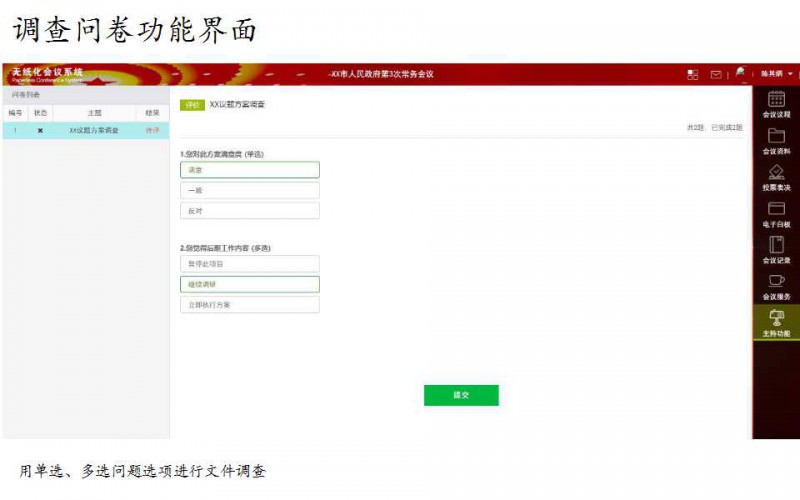Click the 待评 result link in row 1
This screenshot has width=800, height=500.
click(152, 131)
